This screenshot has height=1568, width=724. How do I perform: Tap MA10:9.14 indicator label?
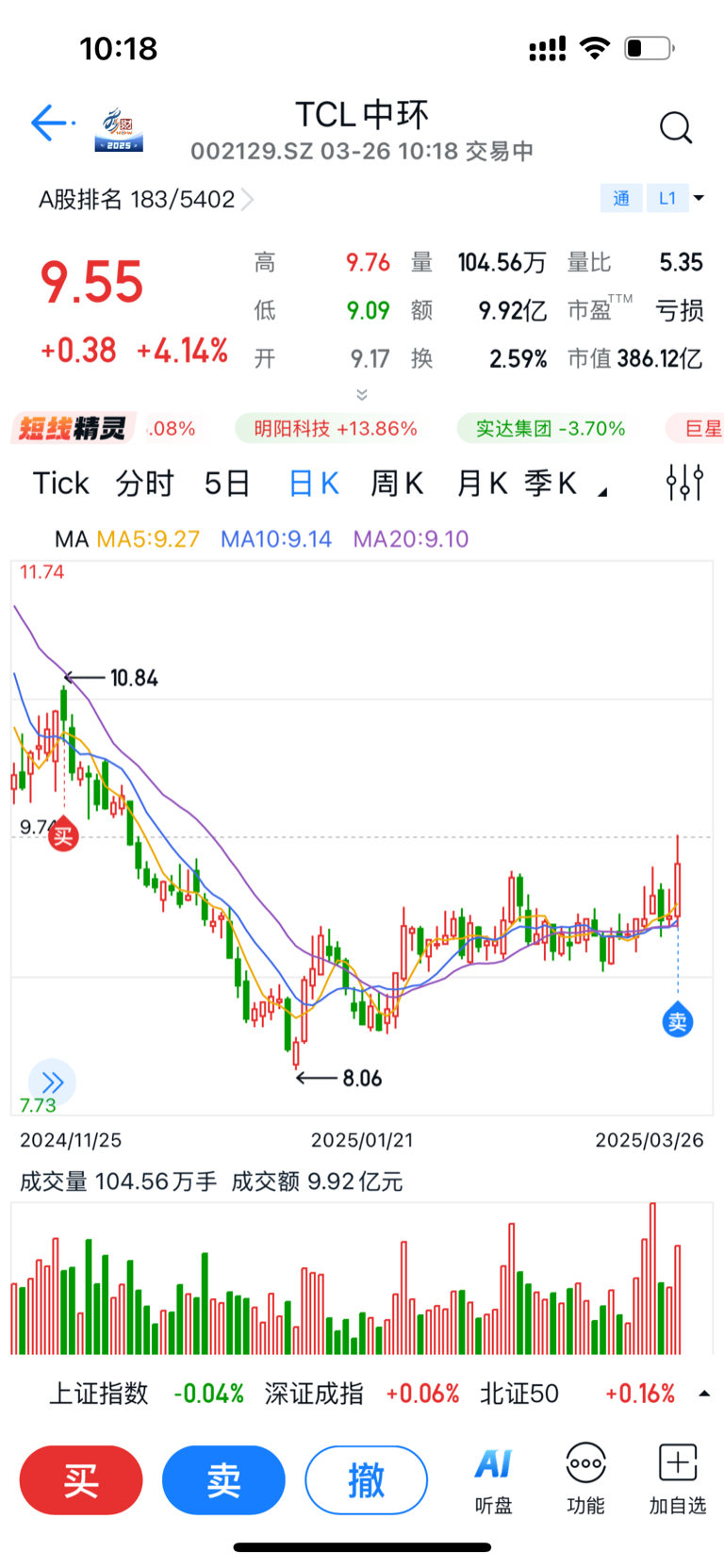click(276, 539)
